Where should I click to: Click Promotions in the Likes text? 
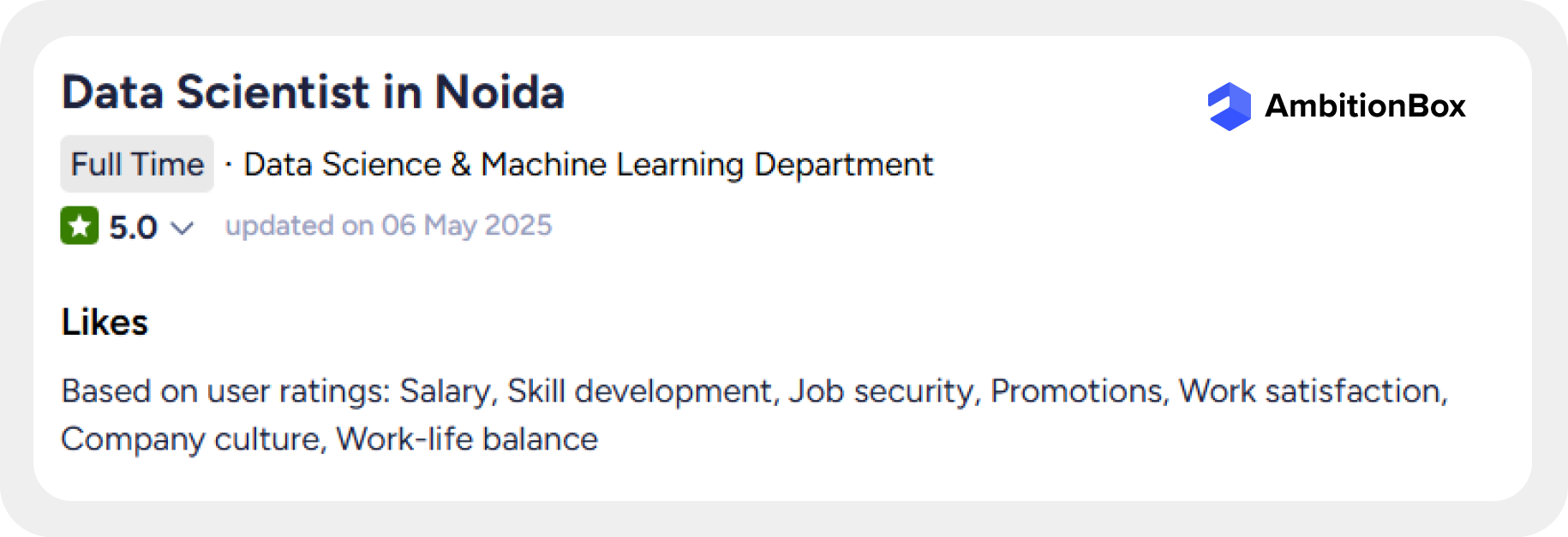1078,391
